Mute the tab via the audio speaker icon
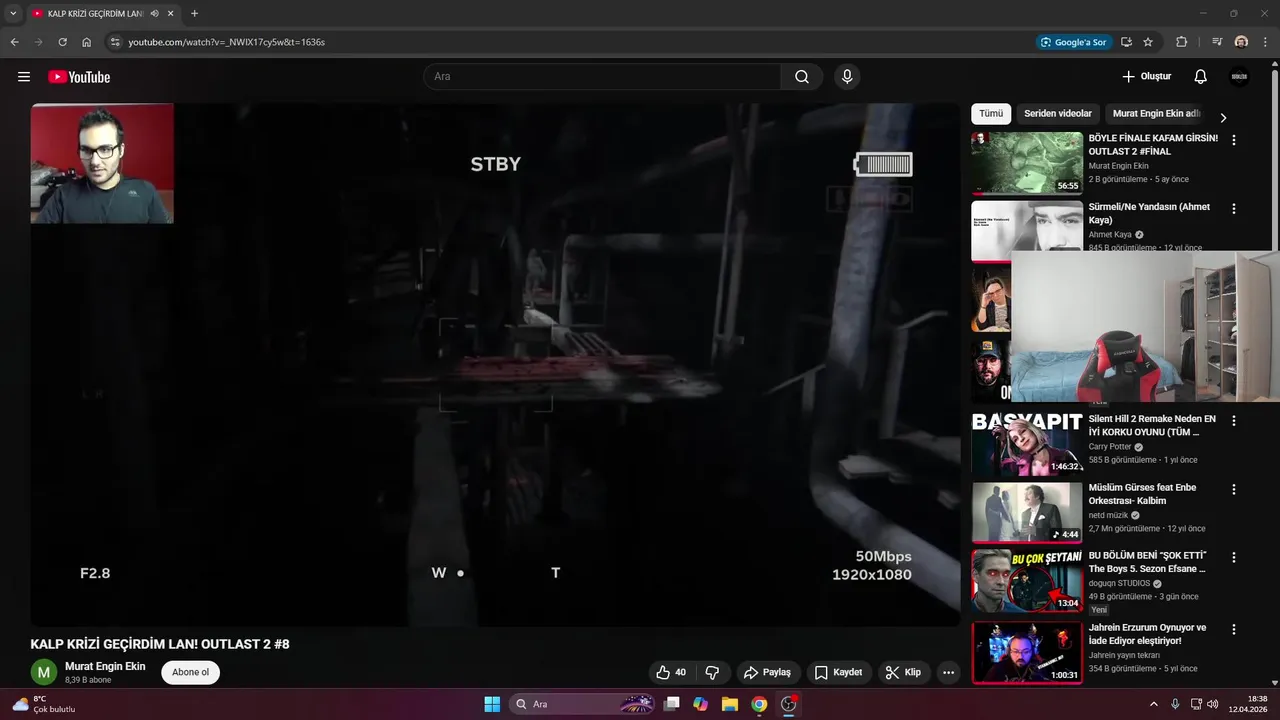1280x720 pixels. click(x=155, y=13)
